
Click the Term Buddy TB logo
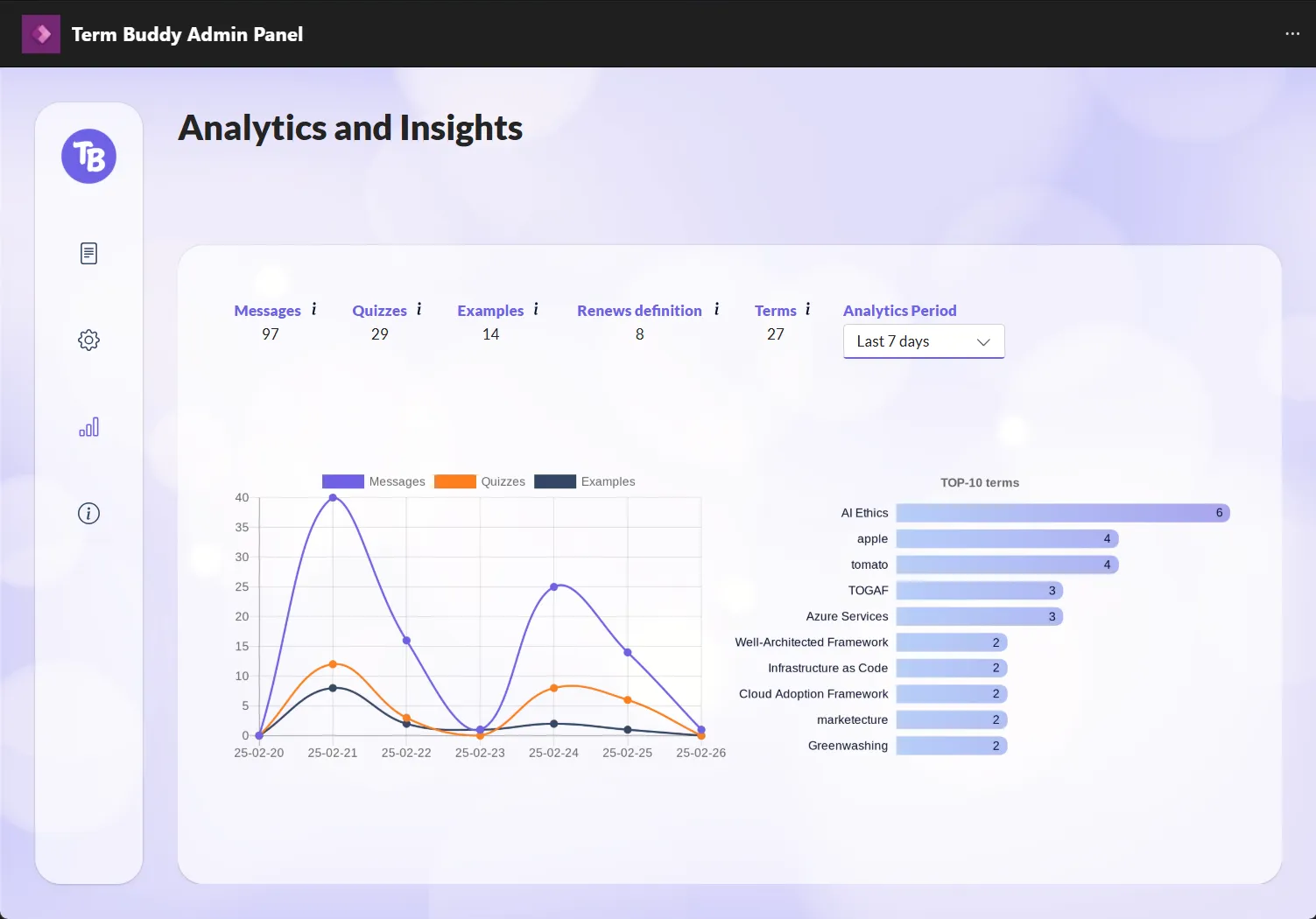[88, 157]
